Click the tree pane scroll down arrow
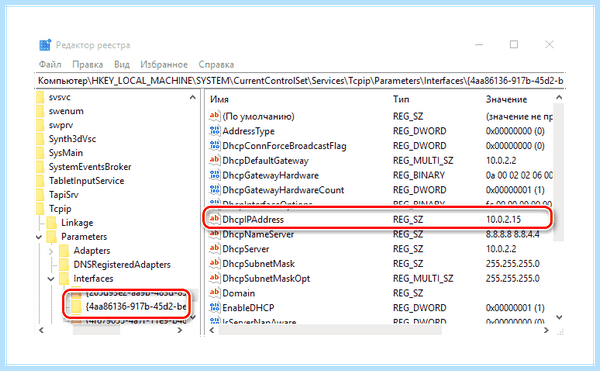The height and width of the screenshot is (371, 600). click(x=193, y=317)
